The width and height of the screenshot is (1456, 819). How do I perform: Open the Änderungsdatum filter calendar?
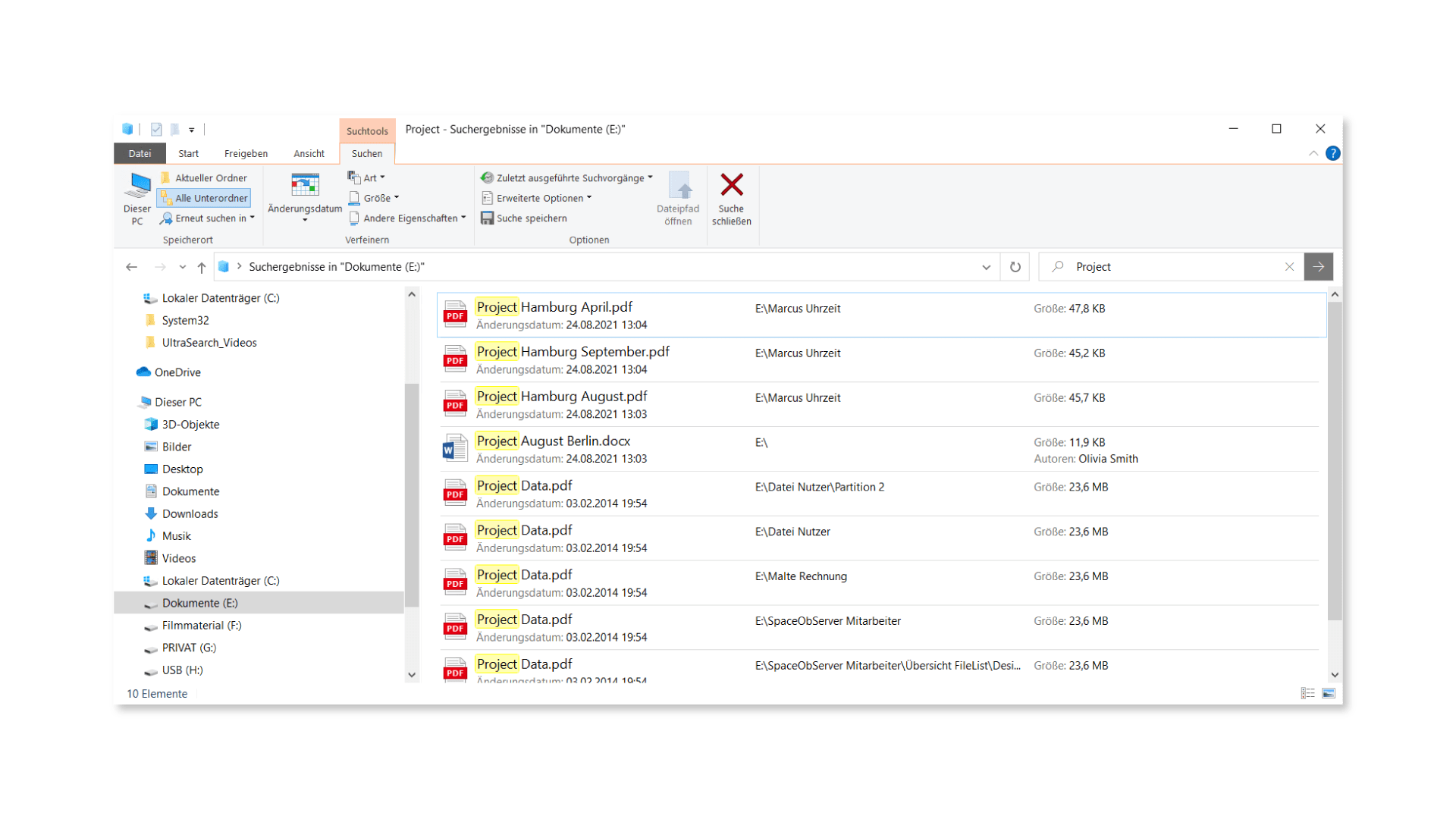pyautogui.click(x=305, y=197)
